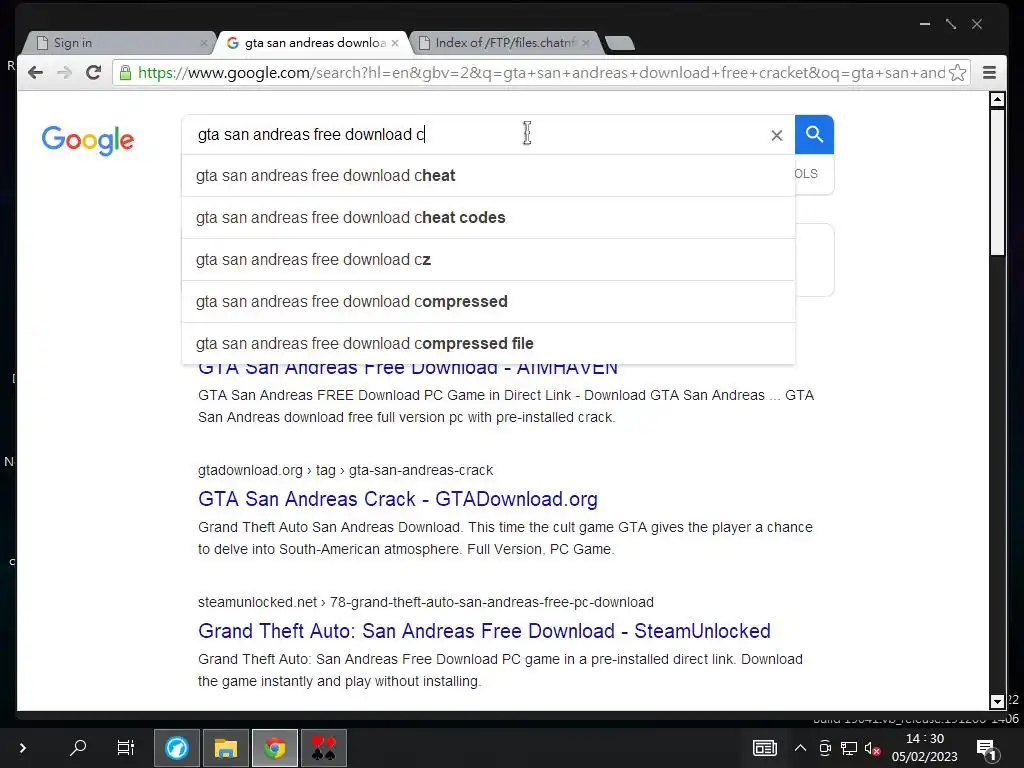The image size is (1024, 768).
Task: Click the scrollbar up arrow
Action: click(x=997, y=99)
